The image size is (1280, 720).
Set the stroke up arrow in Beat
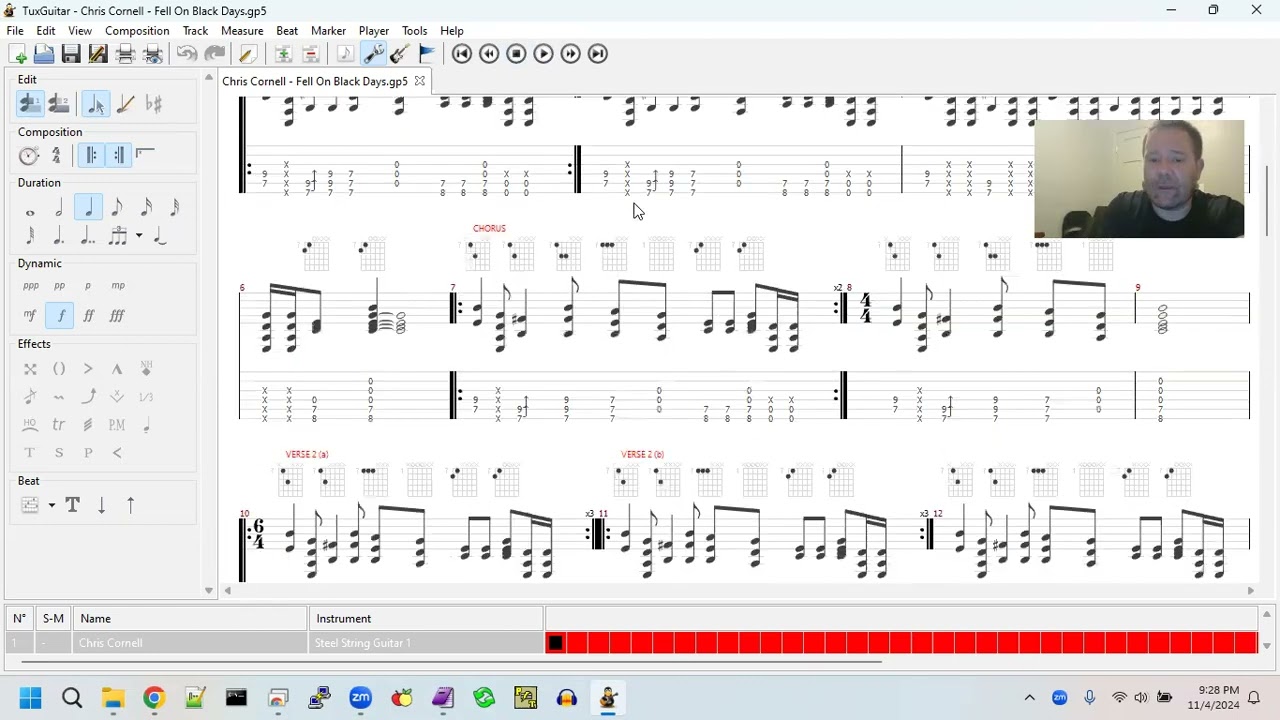[130, 506]
